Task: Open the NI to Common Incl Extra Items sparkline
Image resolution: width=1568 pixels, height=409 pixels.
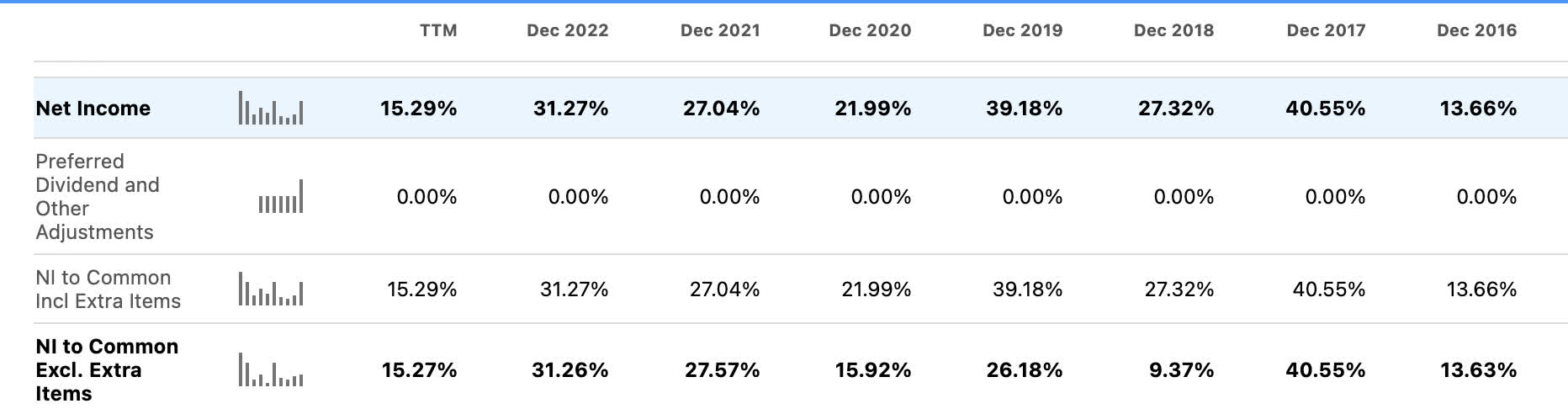Action: (x=271, y=289)
